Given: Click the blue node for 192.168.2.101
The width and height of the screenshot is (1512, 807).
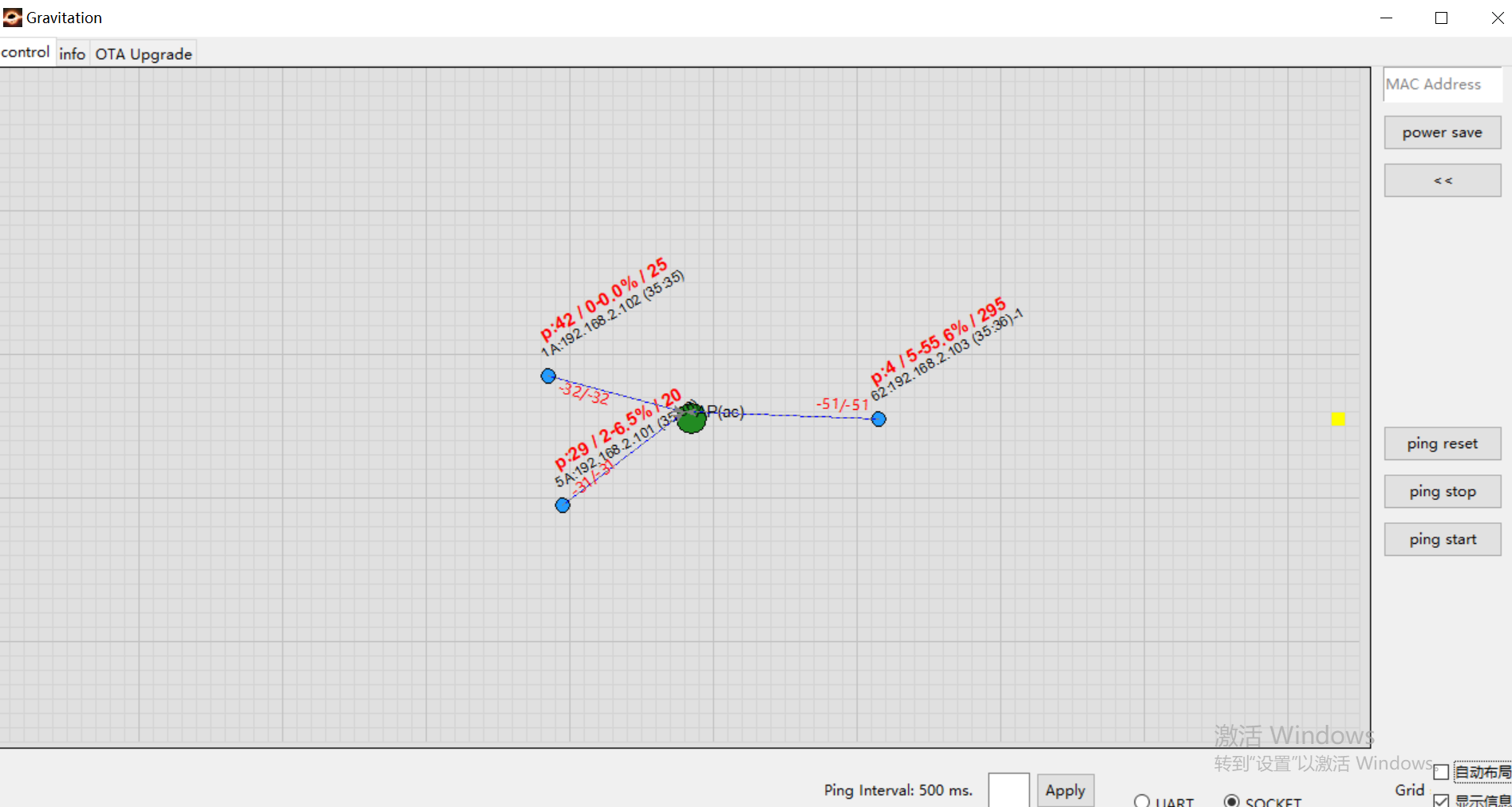Looking at the screenshot, I should point(563,505).
